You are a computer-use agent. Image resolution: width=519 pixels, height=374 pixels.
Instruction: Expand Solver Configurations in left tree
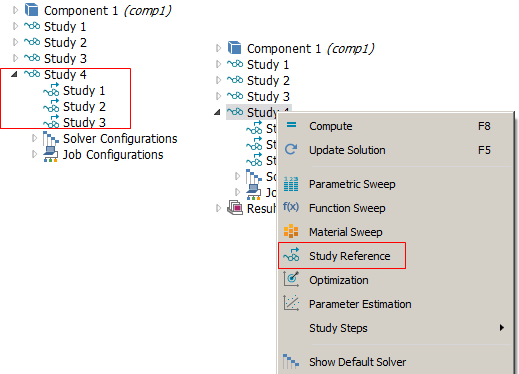tap(34, 138)
